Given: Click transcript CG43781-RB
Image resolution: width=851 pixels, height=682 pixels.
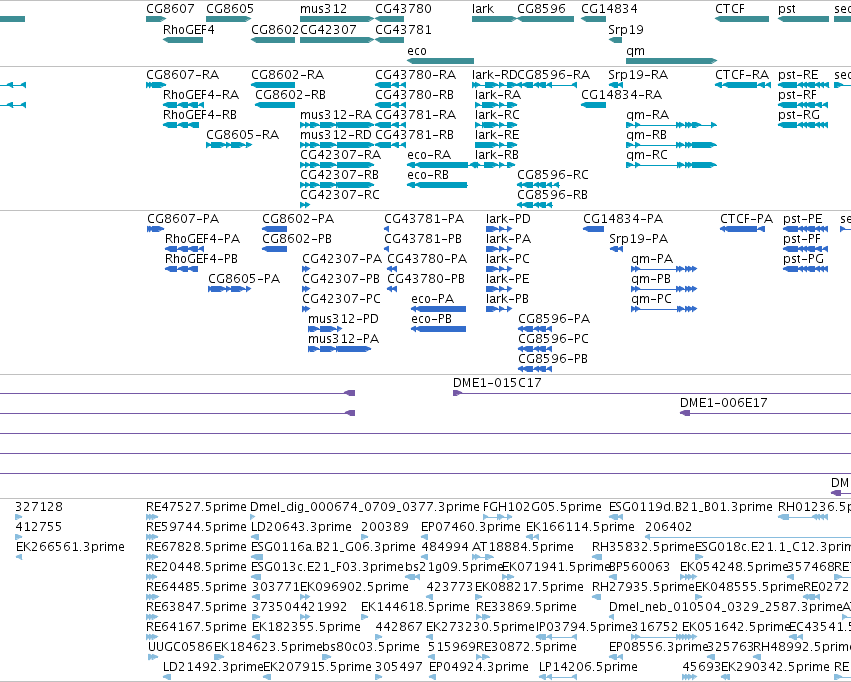Looking at the screenshot, I should (415, 135).
